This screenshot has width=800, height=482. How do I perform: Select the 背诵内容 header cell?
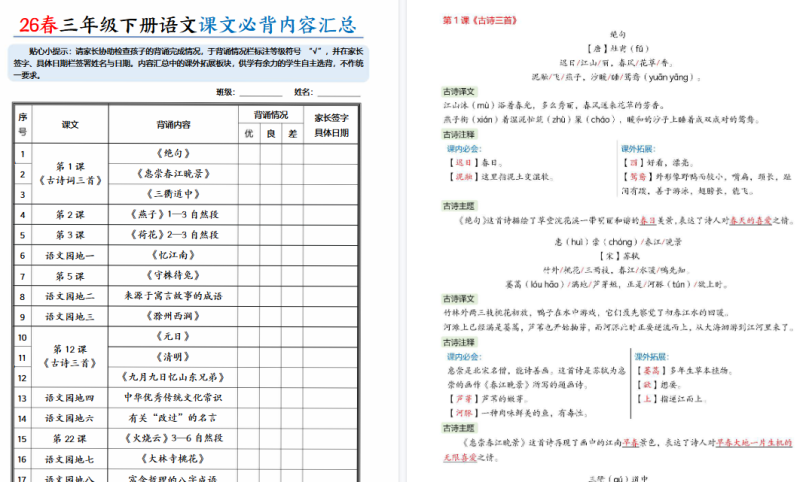173,124
